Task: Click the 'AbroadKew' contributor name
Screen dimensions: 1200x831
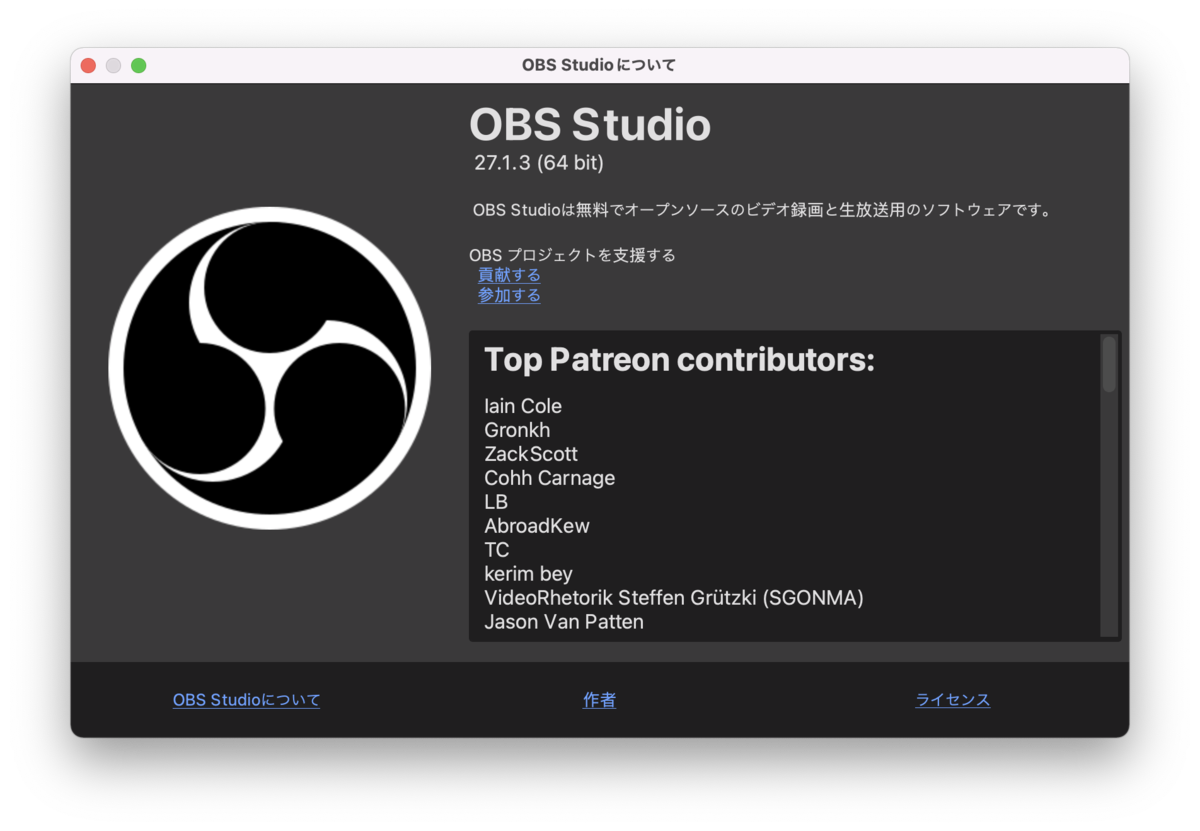Action: (x=537, y=526)
